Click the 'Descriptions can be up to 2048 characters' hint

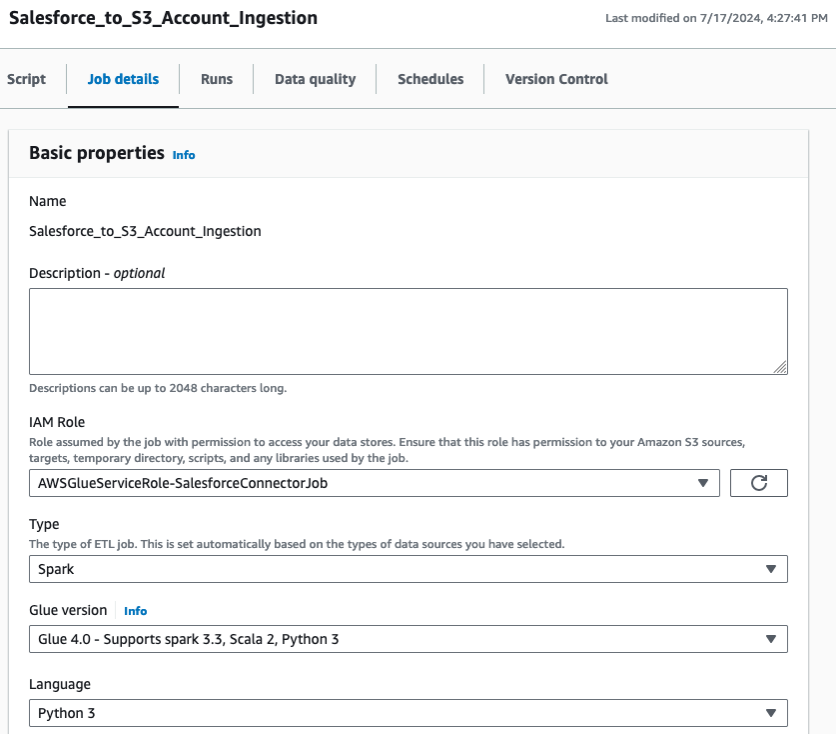[x=158, y=388]
